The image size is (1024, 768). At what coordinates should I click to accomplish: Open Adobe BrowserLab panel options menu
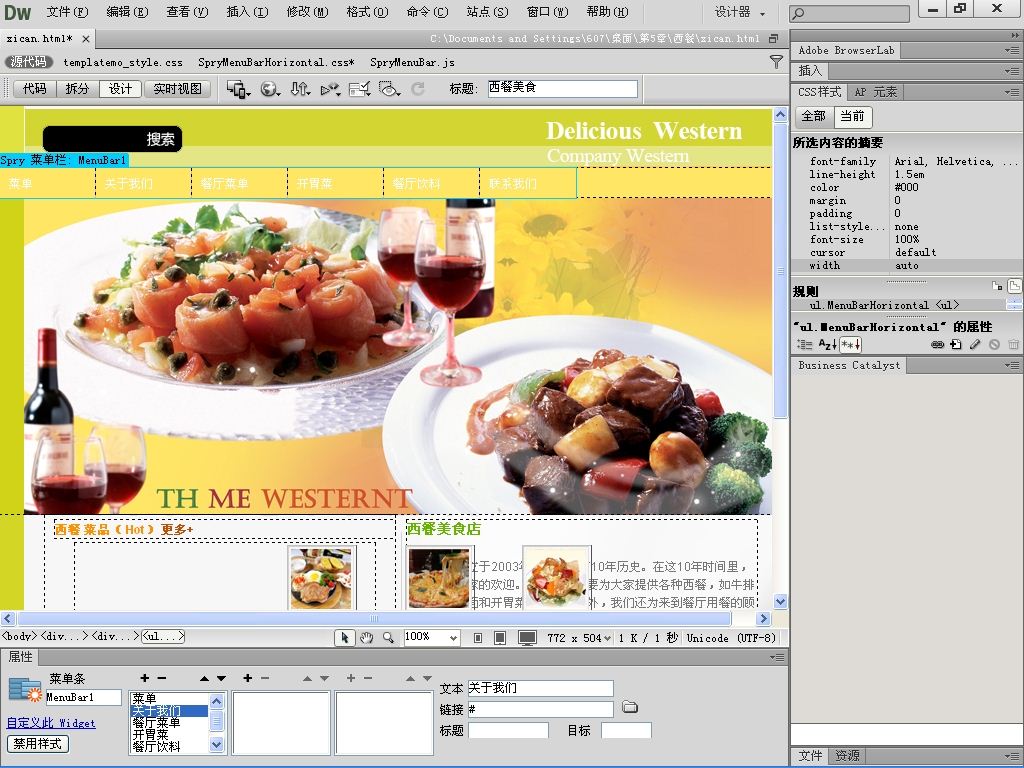pyautogui.click(x=1012, y=50)
